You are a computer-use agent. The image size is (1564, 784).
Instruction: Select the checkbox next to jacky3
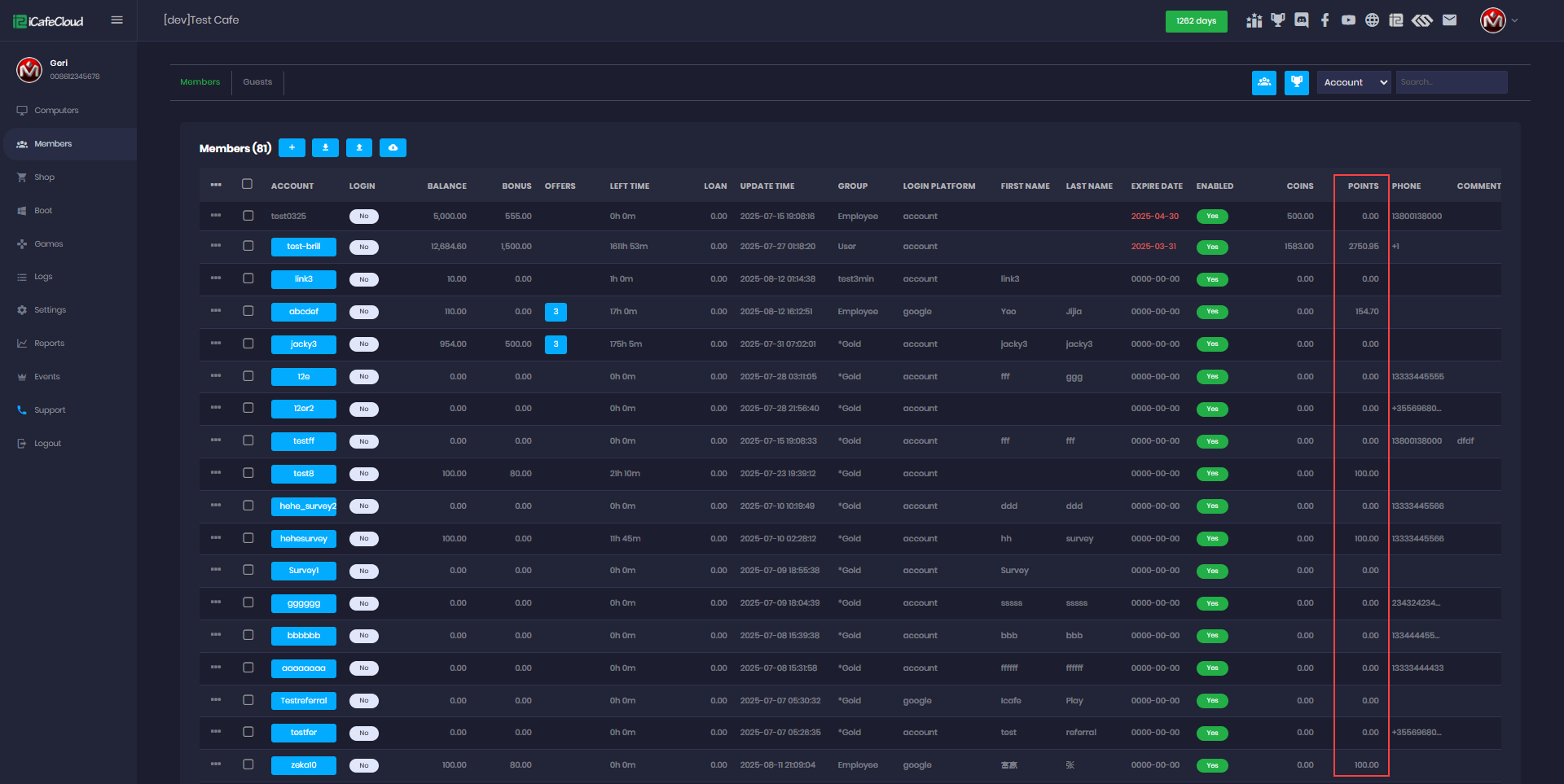pos(248,344)
